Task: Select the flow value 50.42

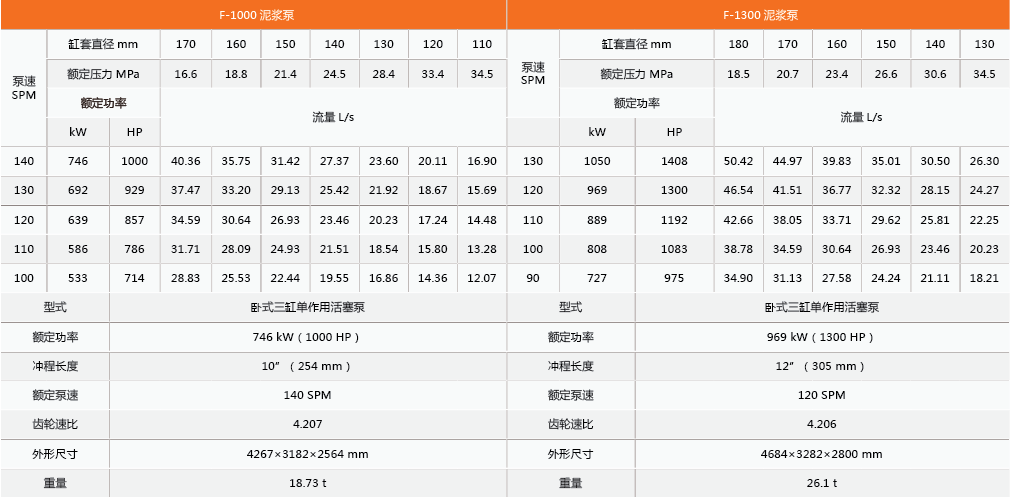Action: [738, 161]
